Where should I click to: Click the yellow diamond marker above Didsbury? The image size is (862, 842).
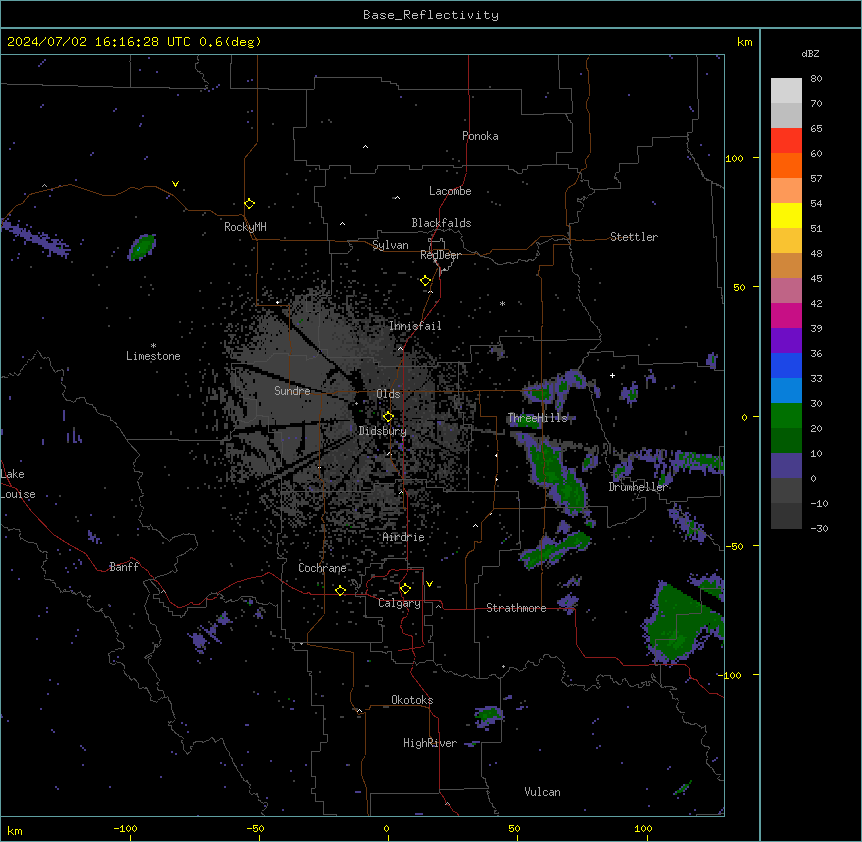point(388,417)
